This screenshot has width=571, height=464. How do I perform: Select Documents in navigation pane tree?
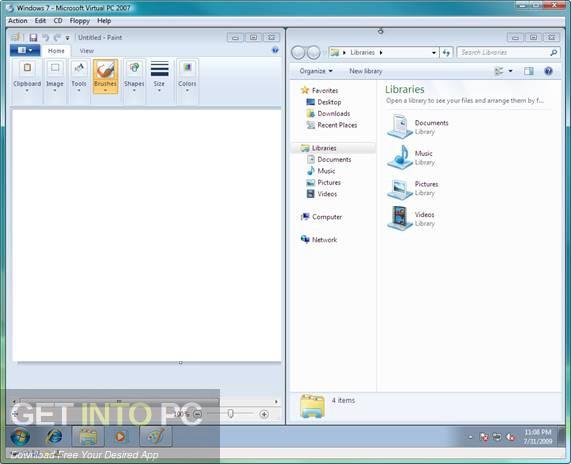pyautogui.click(x=329, y=159)
